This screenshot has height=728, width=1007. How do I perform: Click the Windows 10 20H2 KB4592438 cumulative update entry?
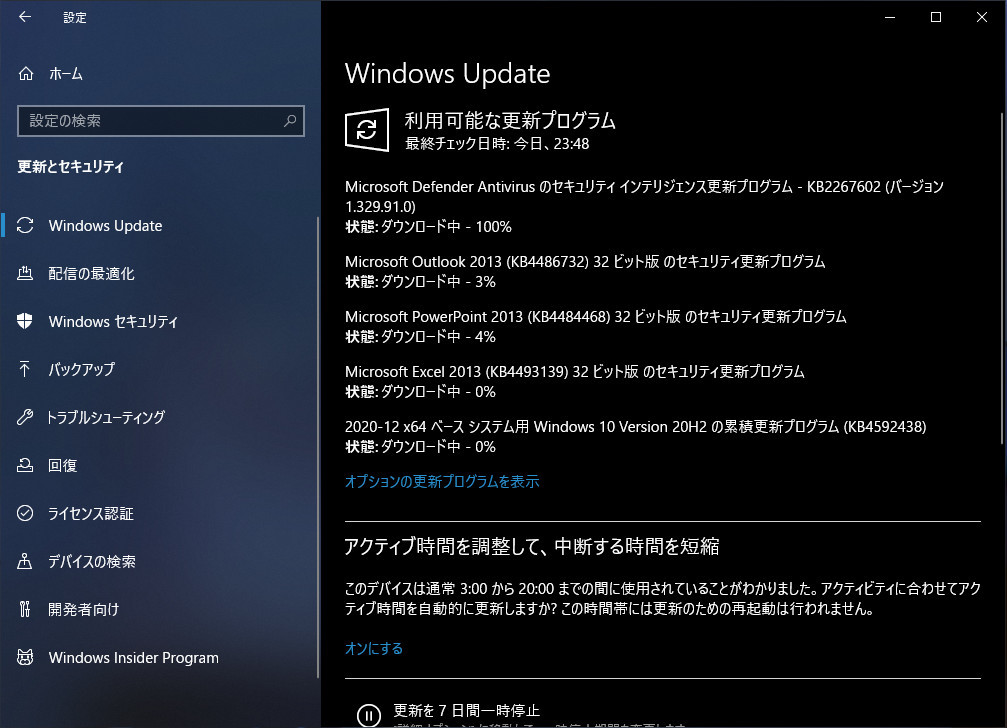(636, 437)
